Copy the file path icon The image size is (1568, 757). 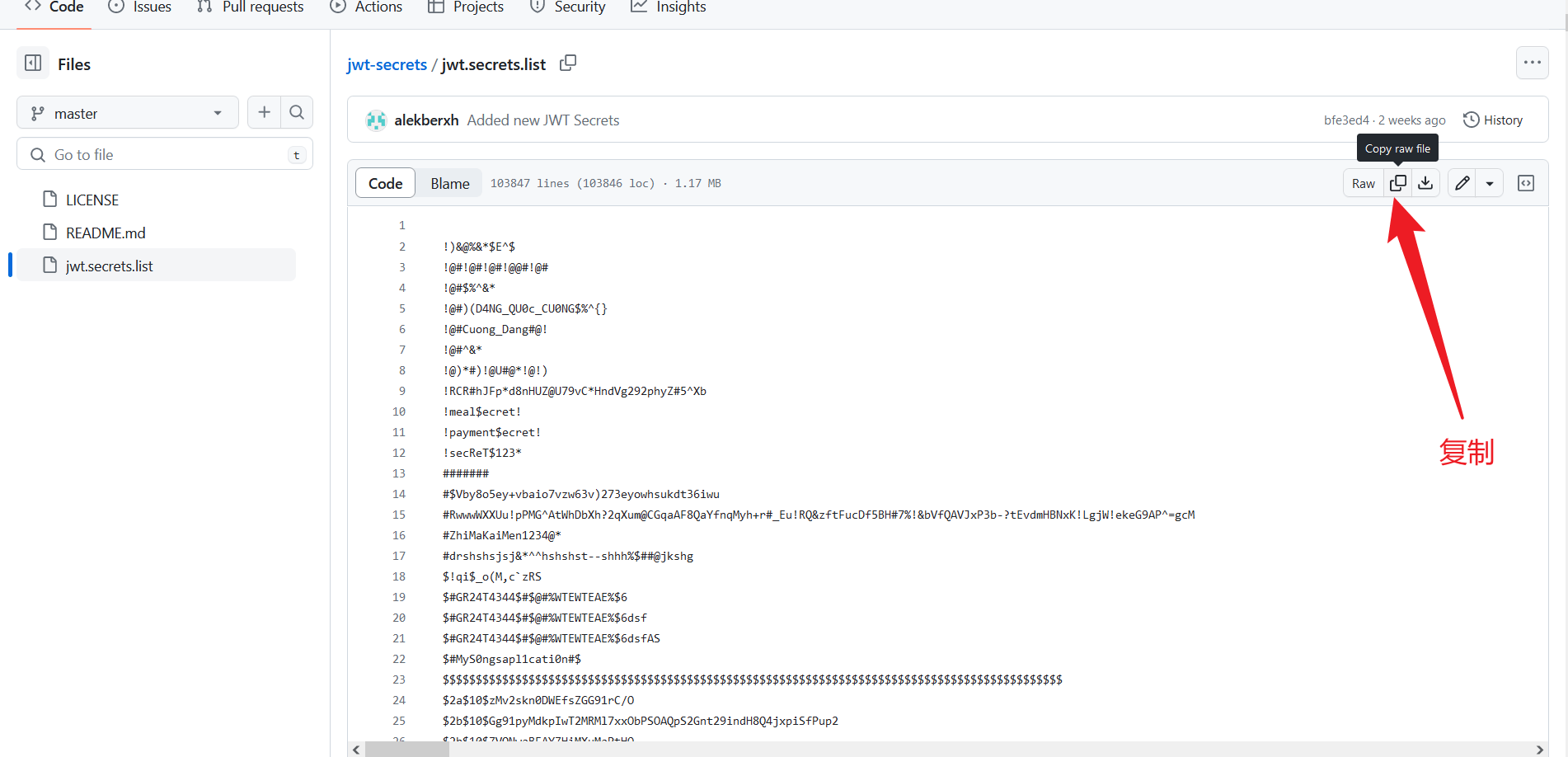point(568,63)
